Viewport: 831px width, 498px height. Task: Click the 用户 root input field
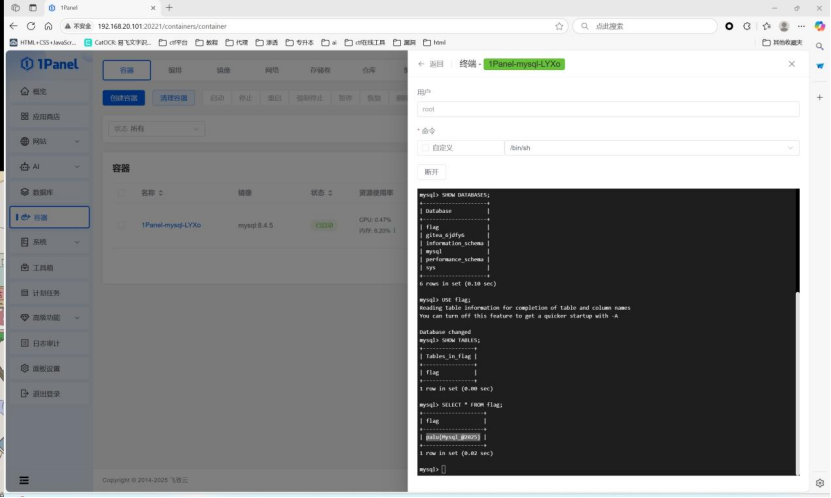coord(608,109)
